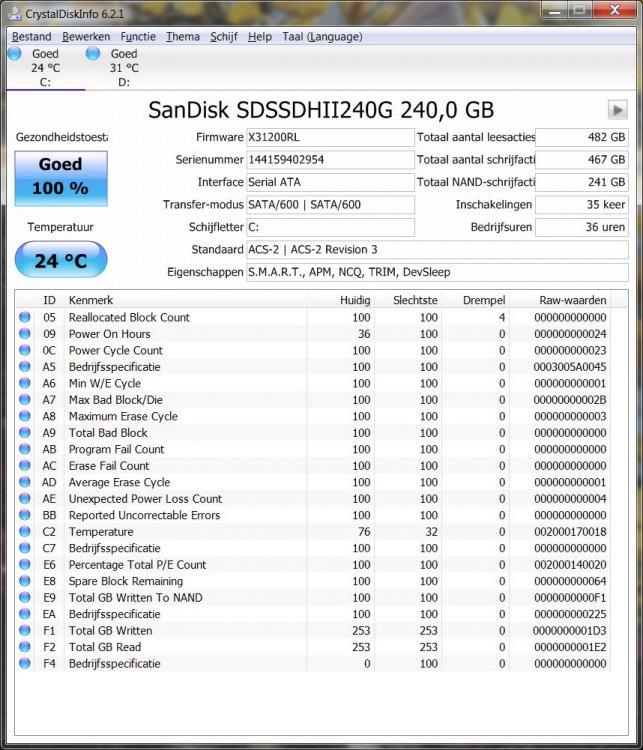Open the Functie menu
This screenshot has height=750, width=643.
point(138,37)
